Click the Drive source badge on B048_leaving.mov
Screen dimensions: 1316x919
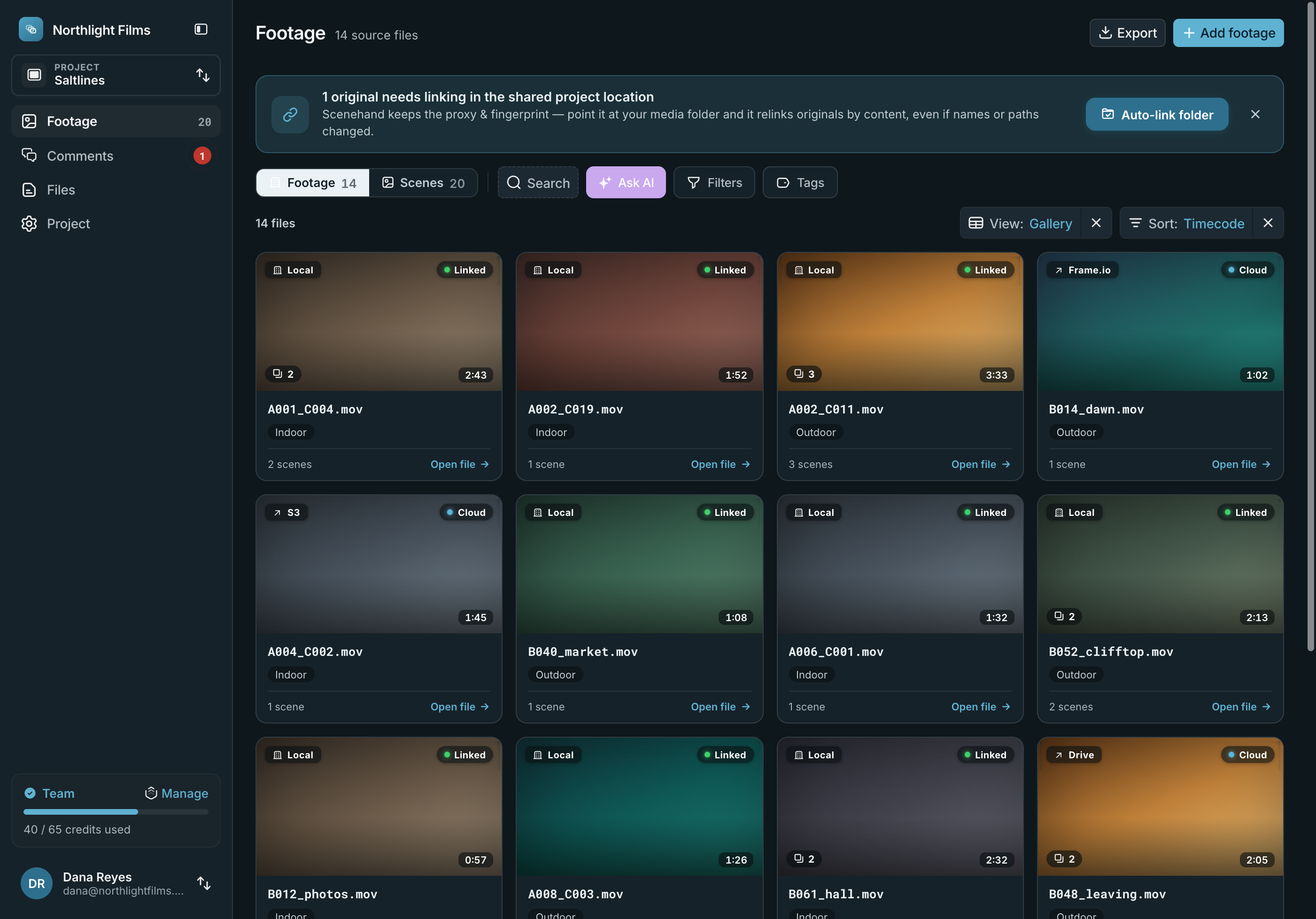click(1074, 755)
